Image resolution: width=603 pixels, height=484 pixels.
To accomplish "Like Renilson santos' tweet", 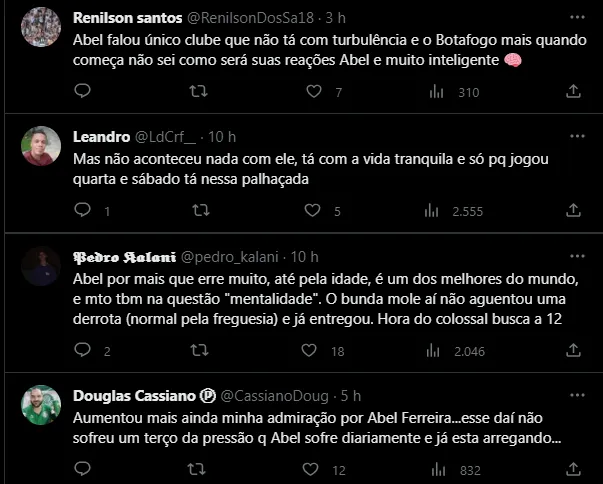I will (315, 92).
